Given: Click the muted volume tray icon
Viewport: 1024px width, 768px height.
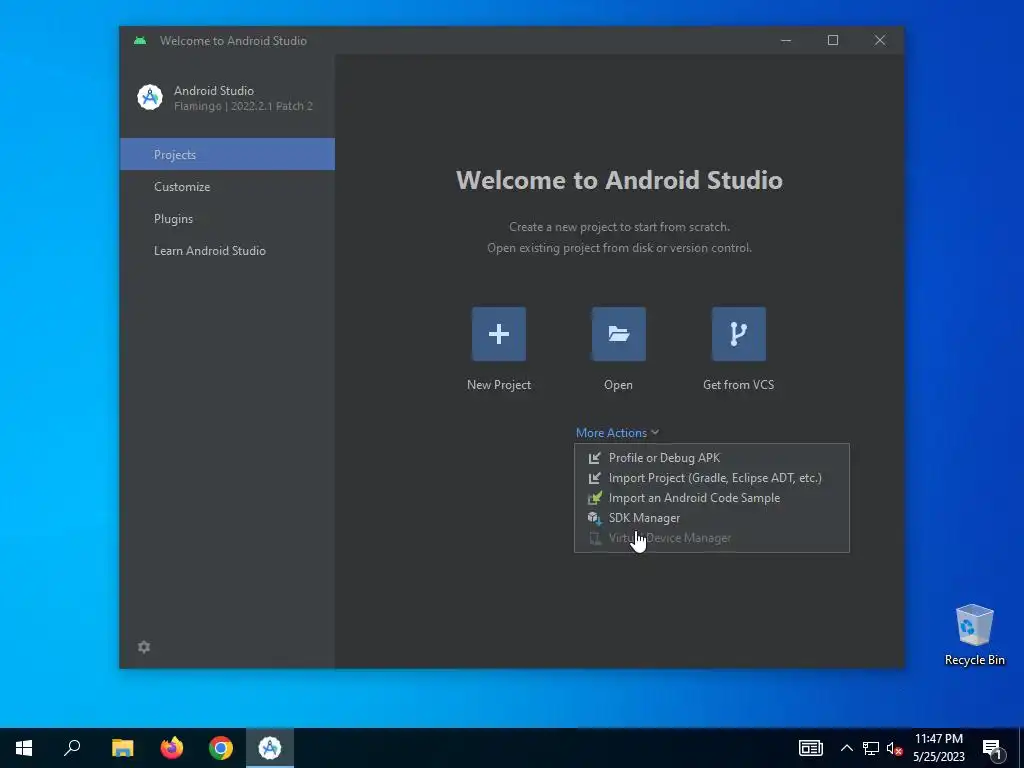Looking at the screenshot, I should (895, 748).
